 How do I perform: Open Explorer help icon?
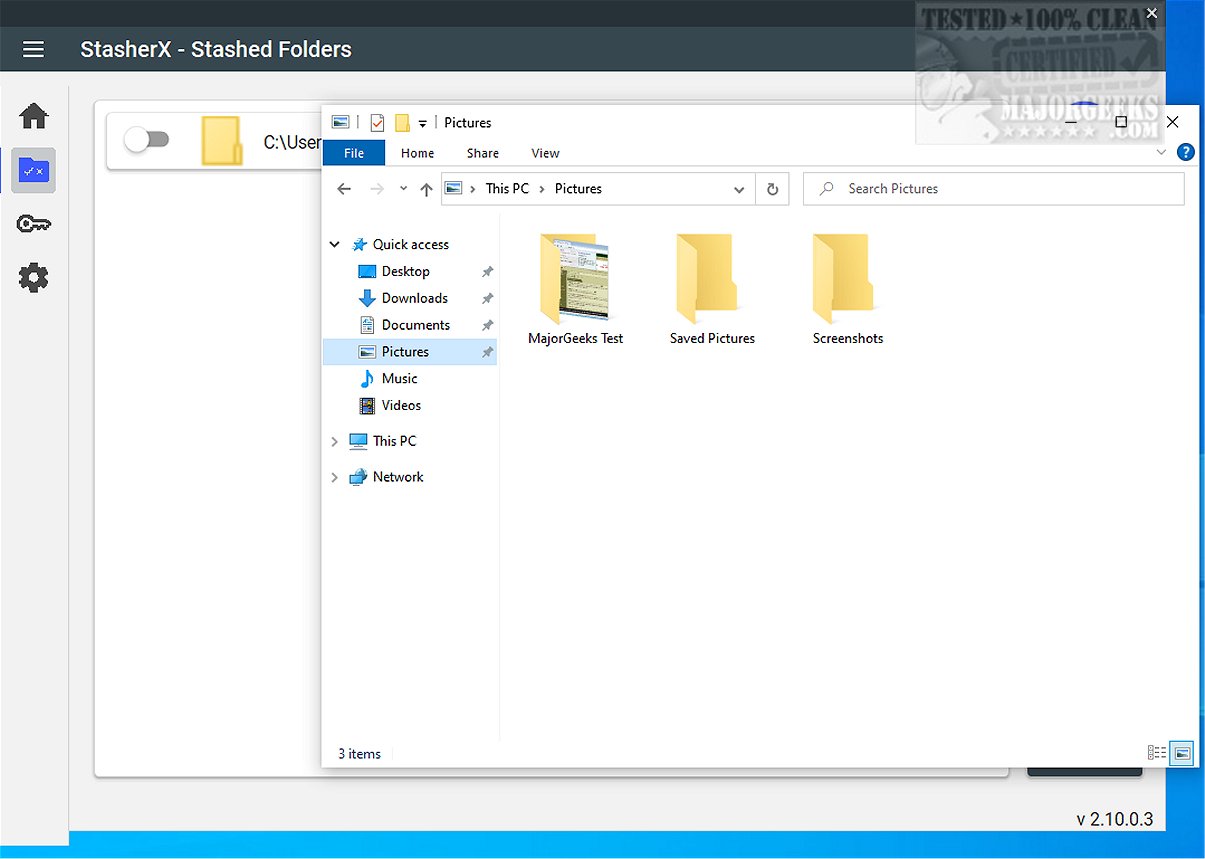[1187, 152]
